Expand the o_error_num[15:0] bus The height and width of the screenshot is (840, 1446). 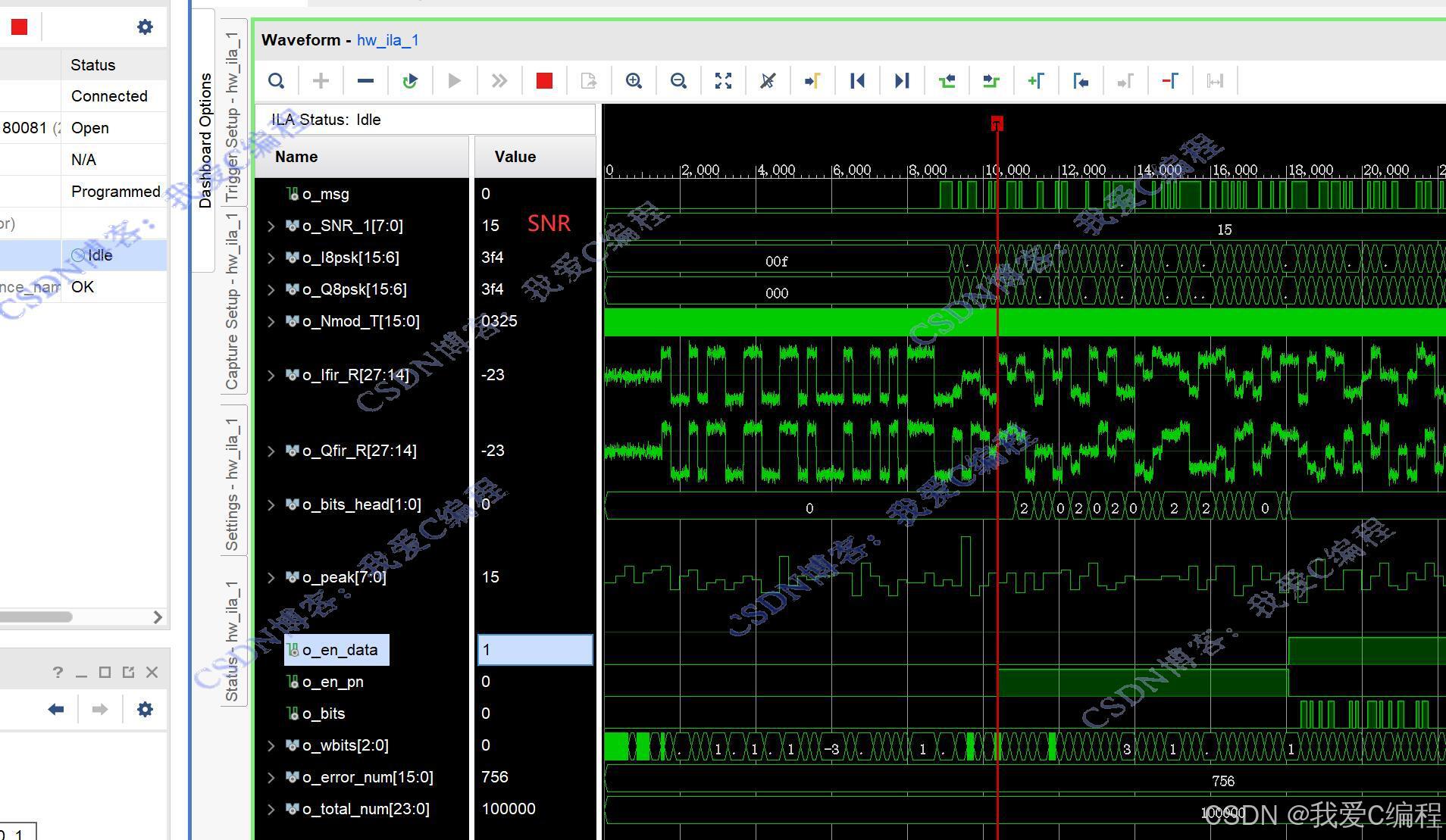tap(271, 777)
